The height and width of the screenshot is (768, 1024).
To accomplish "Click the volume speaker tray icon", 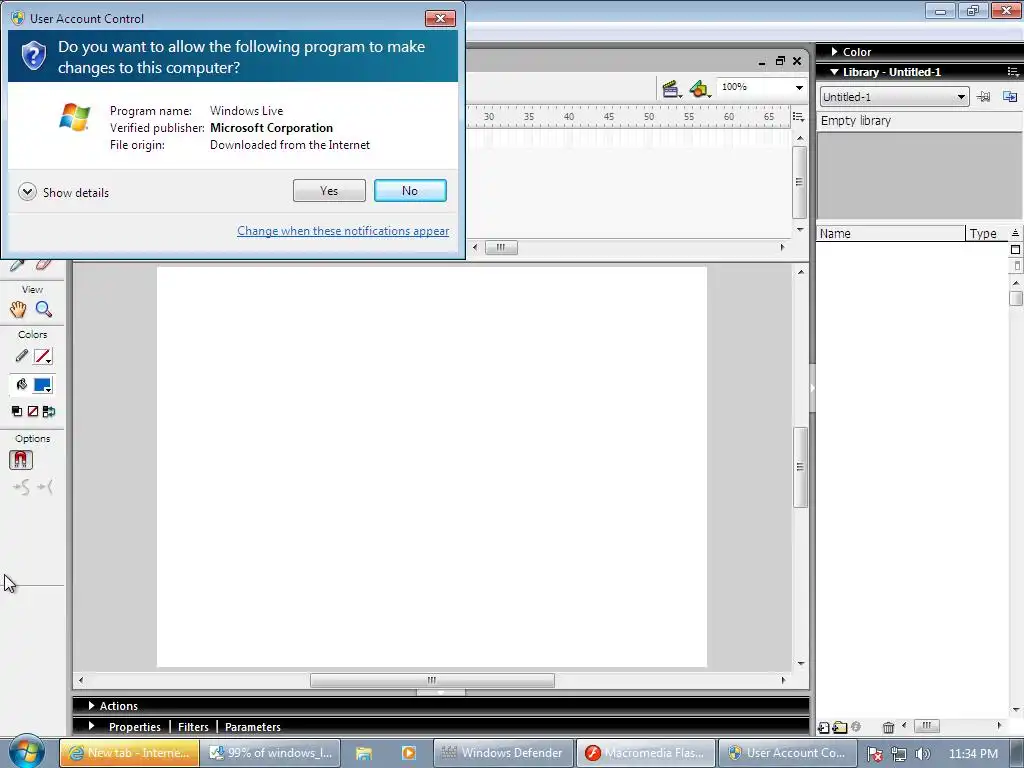I will click(923, 754).
